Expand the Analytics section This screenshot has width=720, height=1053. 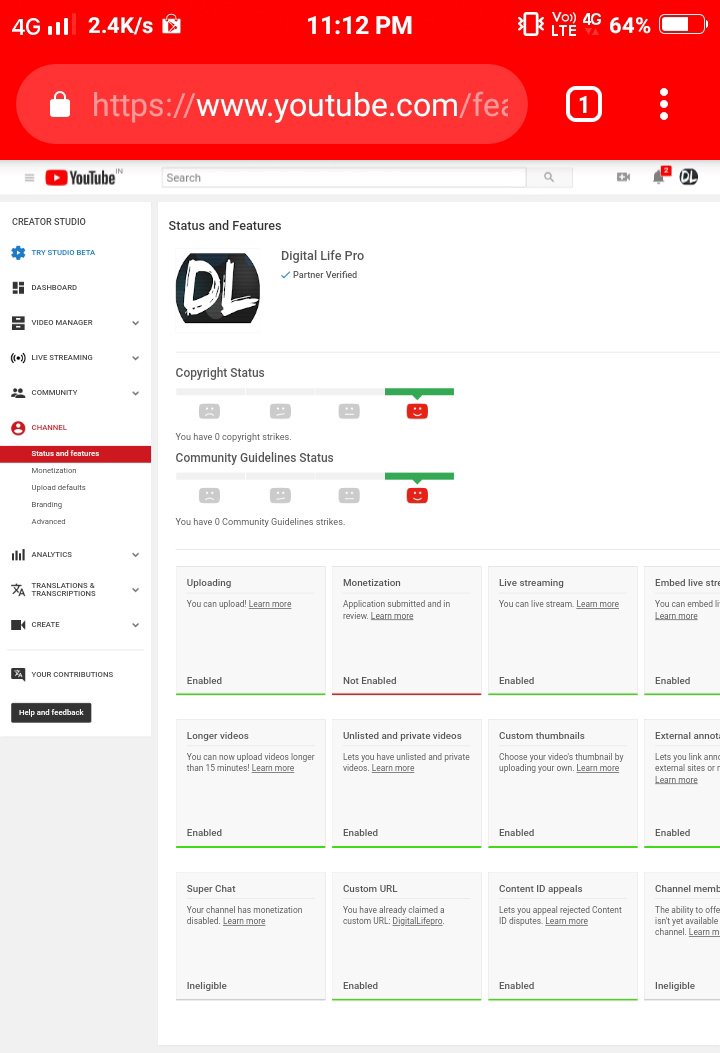[x=136, y=555]
